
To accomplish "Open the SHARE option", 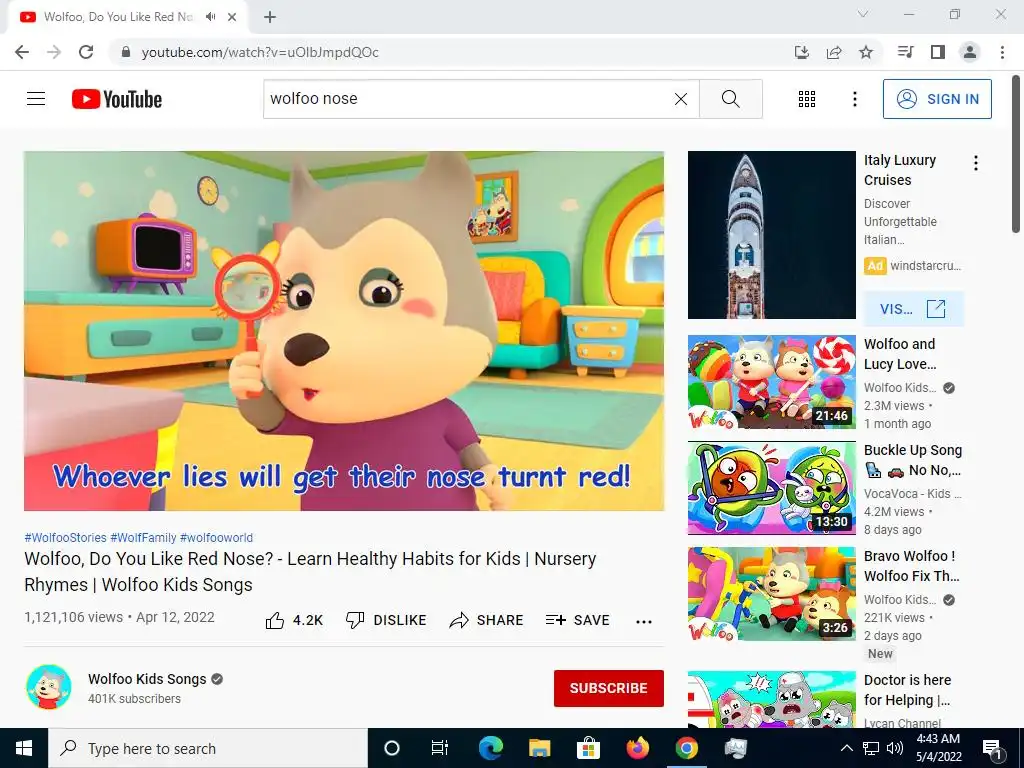I will coord(487,620).
